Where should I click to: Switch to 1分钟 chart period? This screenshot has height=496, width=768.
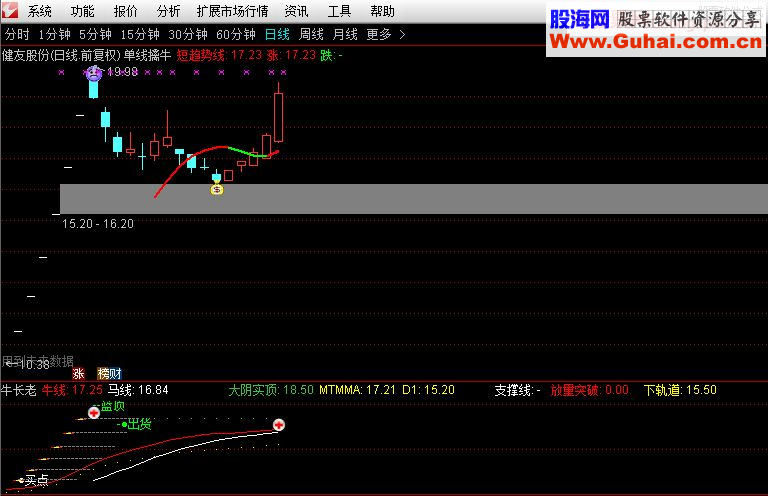(x=54, y=35)
